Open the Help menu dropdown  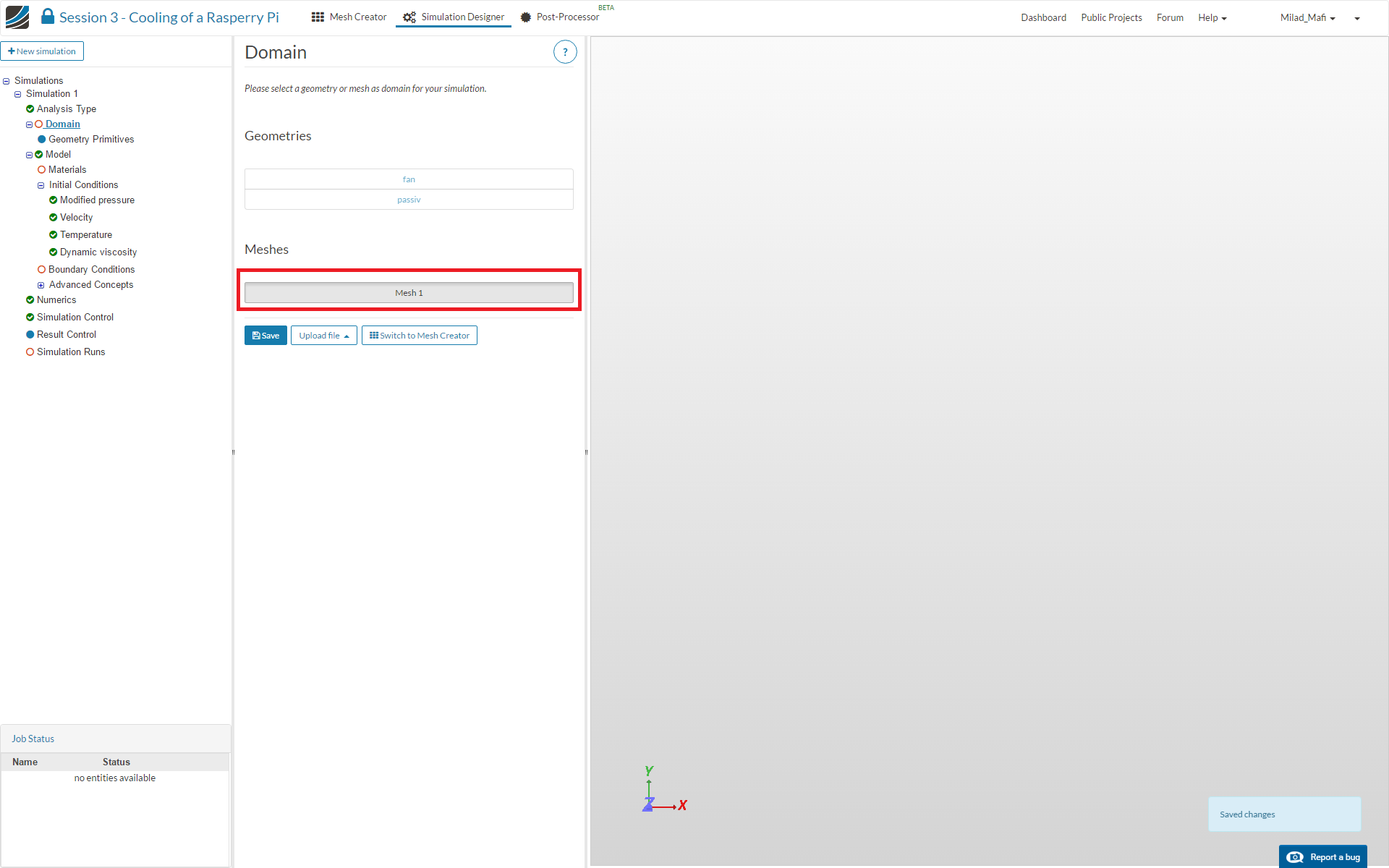tap(1212, 17)
